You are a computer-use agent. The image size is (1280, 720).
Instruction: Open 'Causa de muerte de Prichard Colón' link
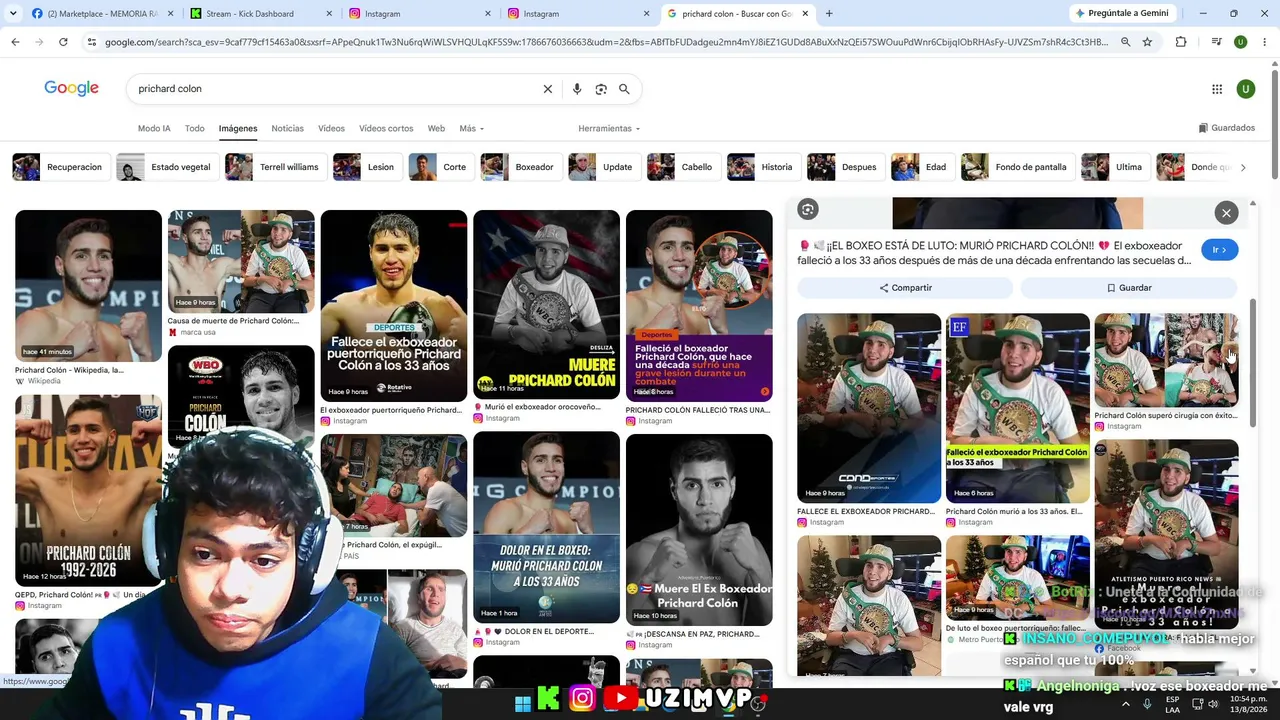coord(233,321)
